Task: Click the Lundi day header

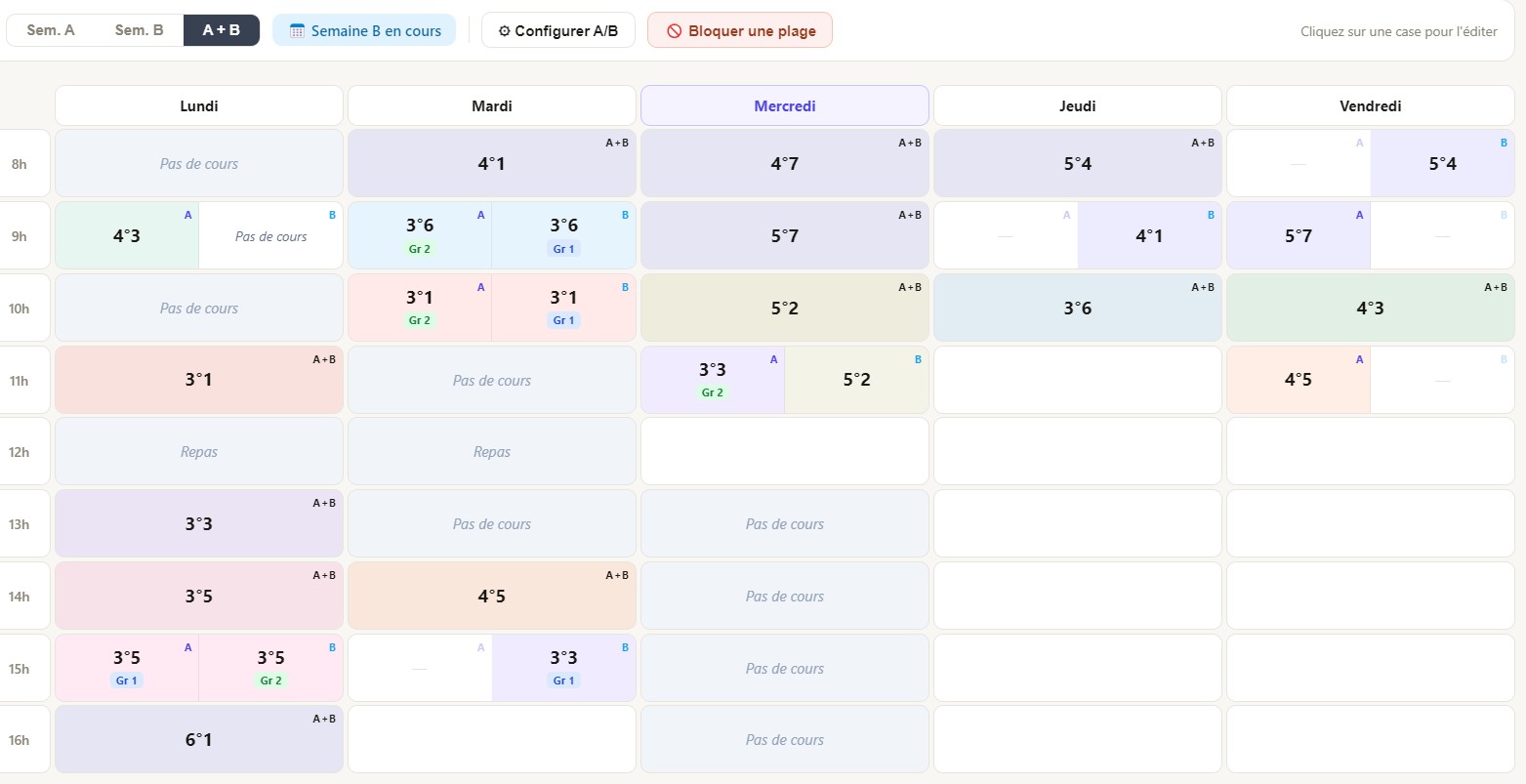Action: [199, 105]
